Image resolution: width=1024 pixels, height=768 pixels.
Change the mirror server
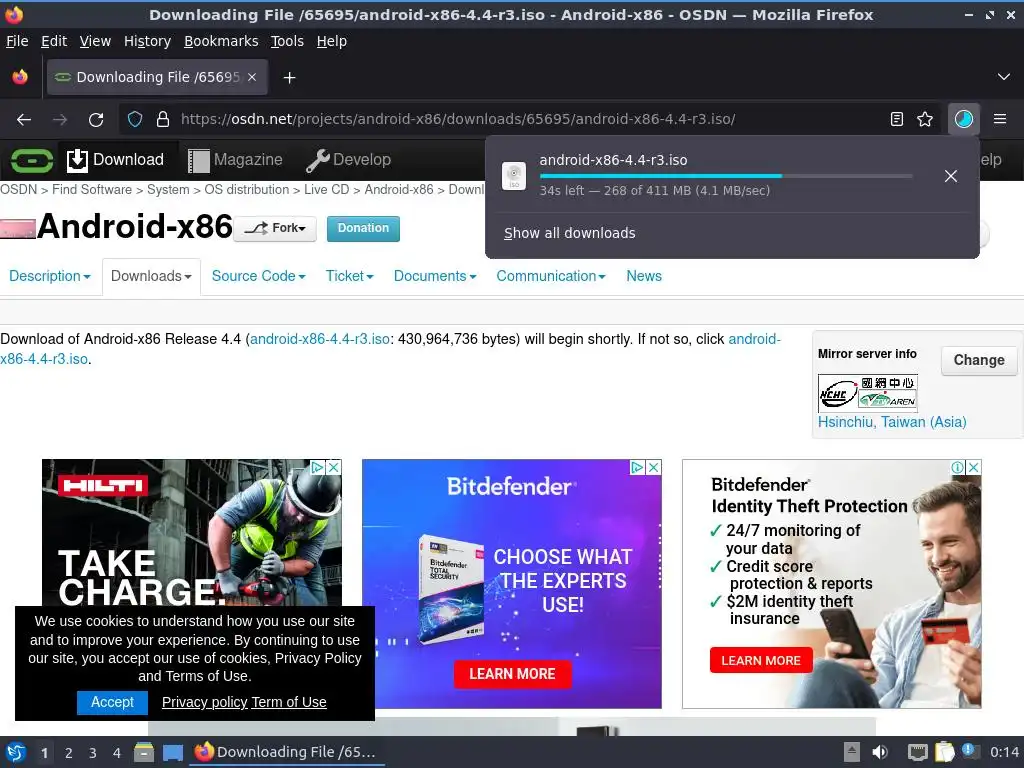(x=979, y=360)
